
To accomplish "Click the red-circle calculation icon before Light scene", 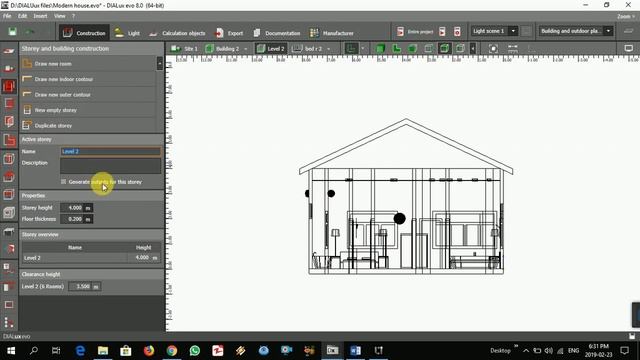I will click(x=457, y=31).
